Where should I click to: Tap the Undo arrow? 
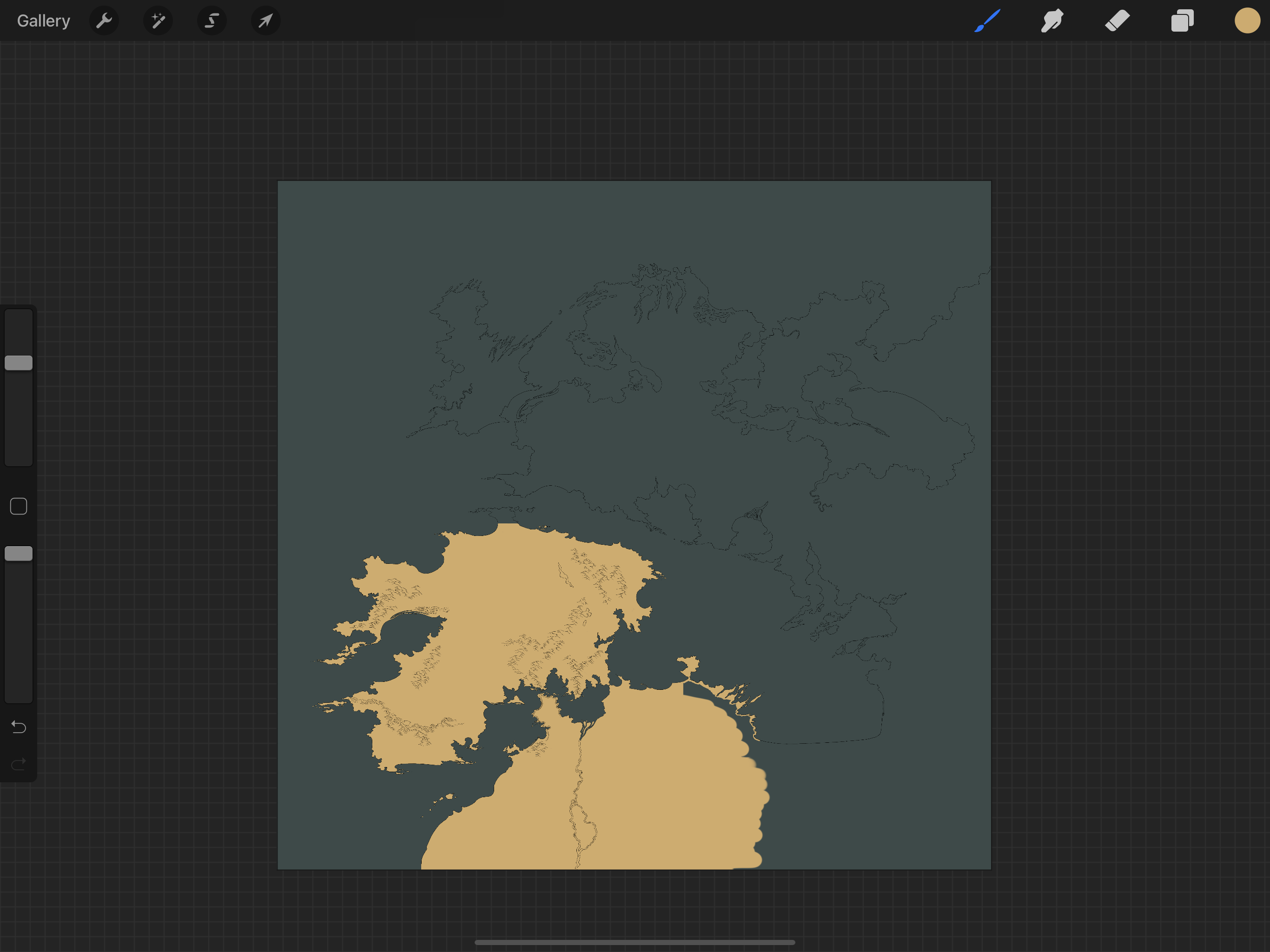[19, 727]
